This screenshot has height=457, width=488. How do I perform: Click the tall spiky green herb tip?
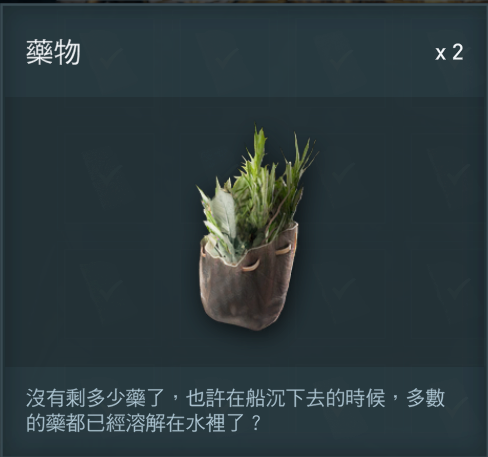pos(259,142)
